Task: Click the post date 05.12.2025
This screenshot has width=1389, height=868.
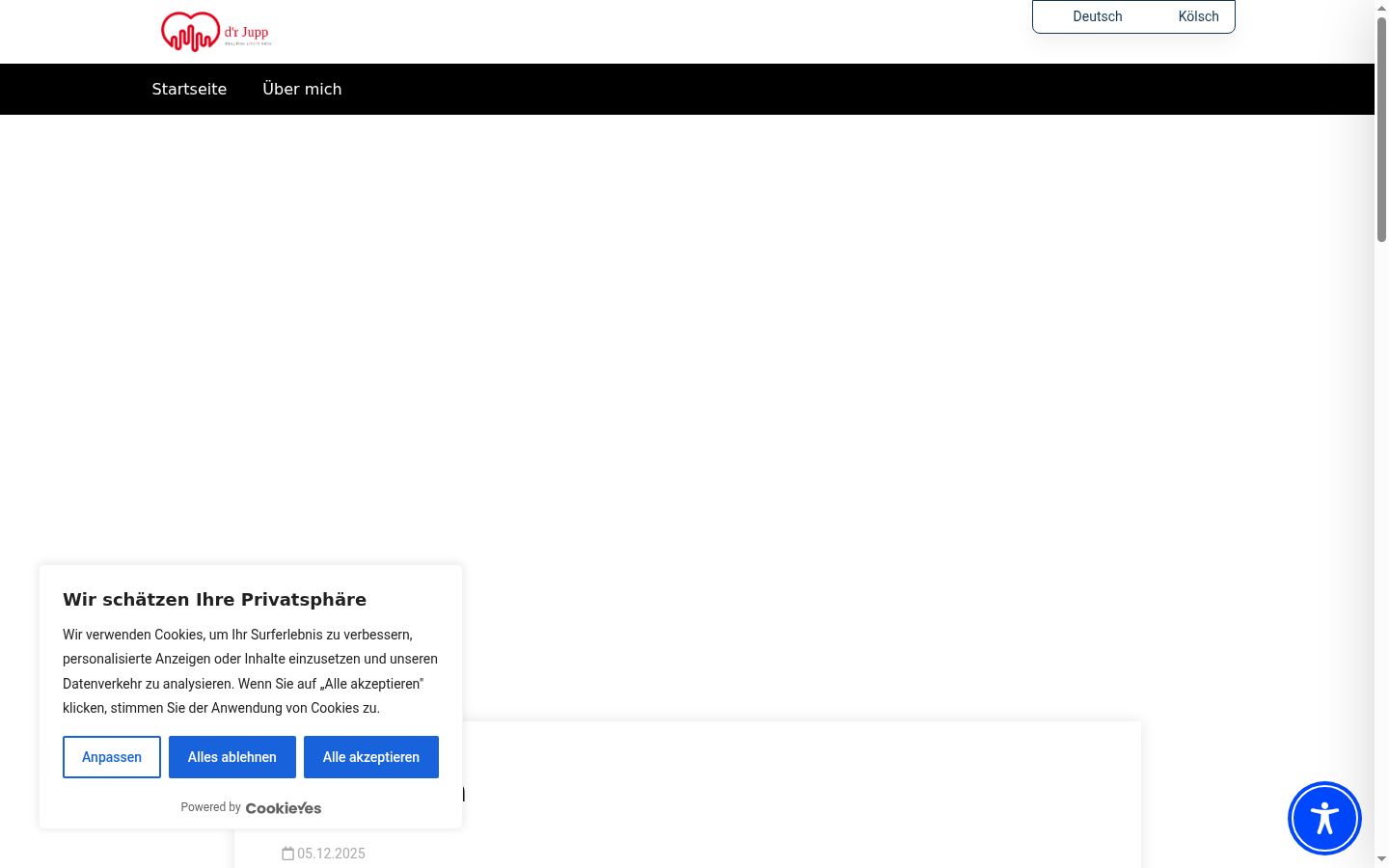Action: point(331,854)
